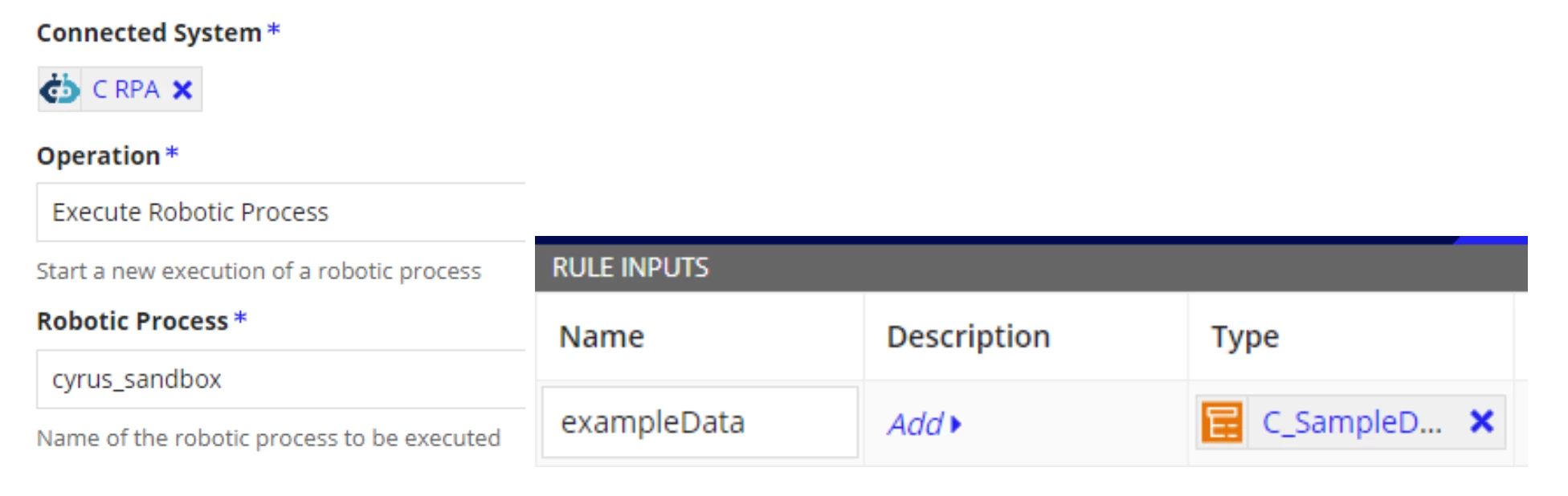Click the orange data type icon
1568x496 pixels.
coord(1222,422)
